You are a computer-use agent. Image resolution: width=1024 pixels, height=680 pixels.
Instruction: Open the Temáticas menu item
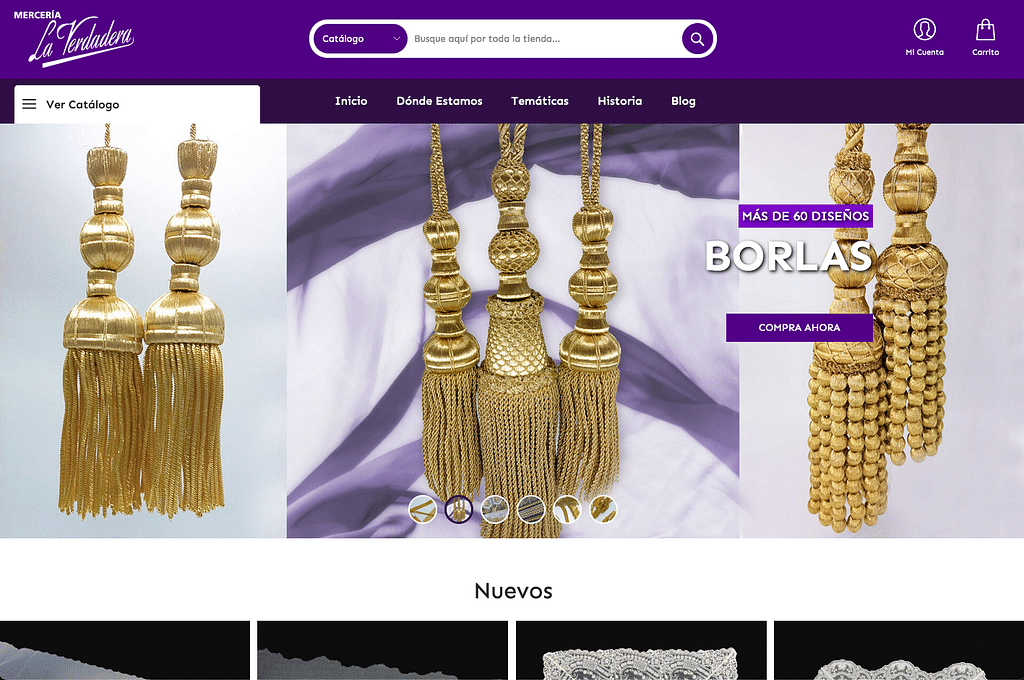539,101
